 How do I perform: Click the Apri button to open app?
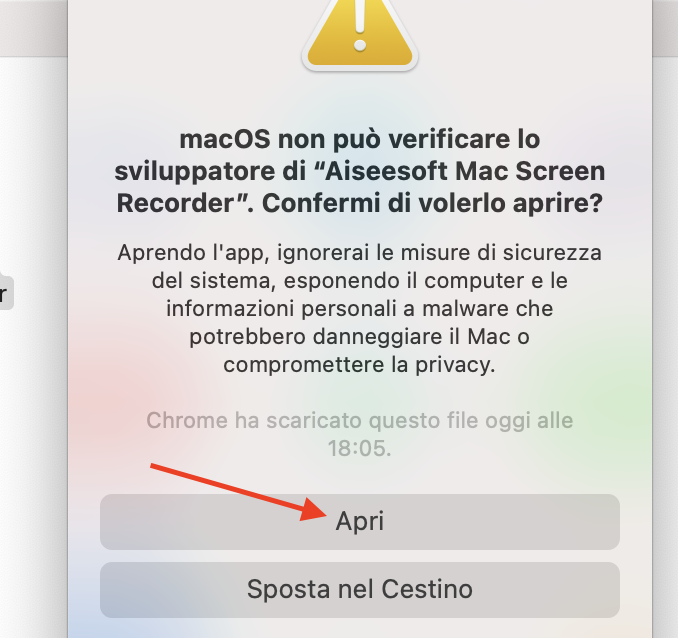pos(360,522)
